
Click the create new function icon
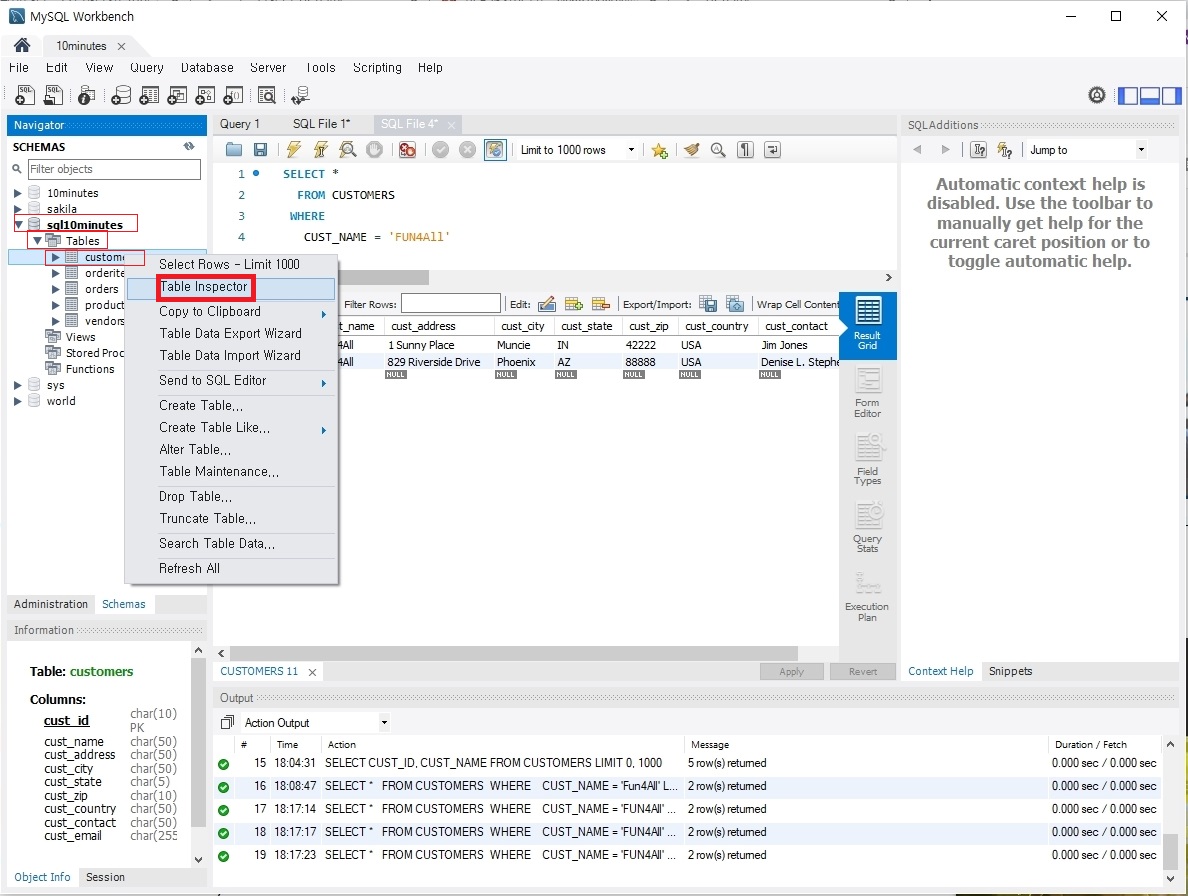click(x=233, y=95)
